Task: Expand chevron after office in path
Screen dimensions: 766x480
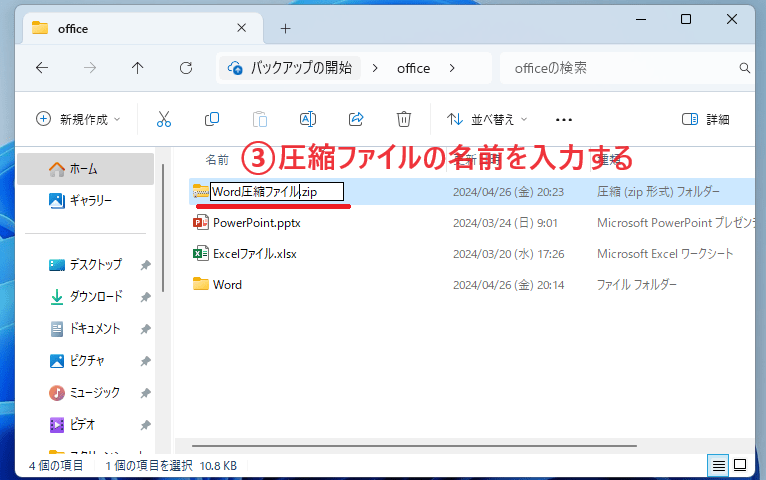Action: point(452,68)
